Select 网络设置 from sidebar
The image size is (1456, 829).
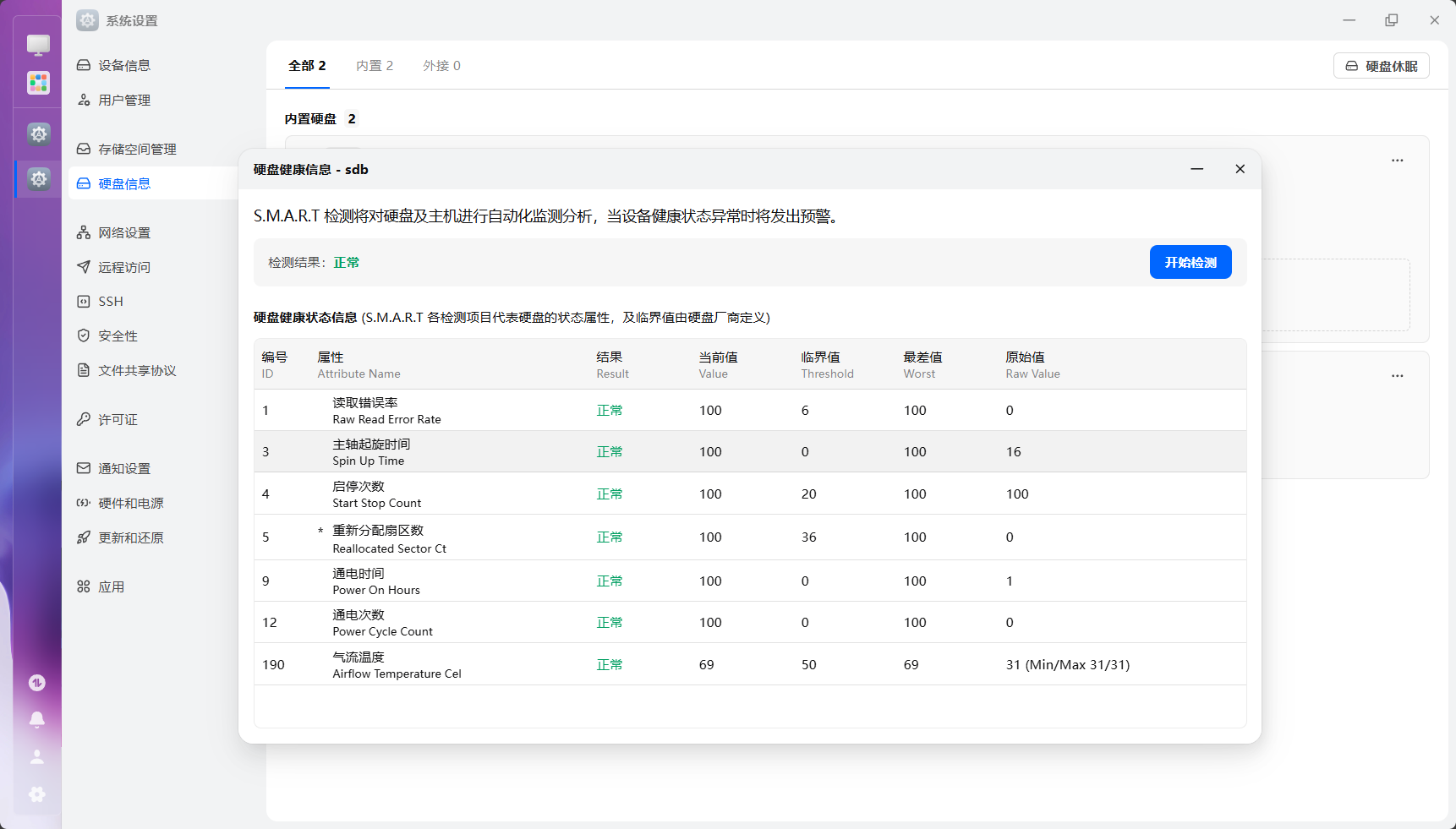click(x=123, y=232)
